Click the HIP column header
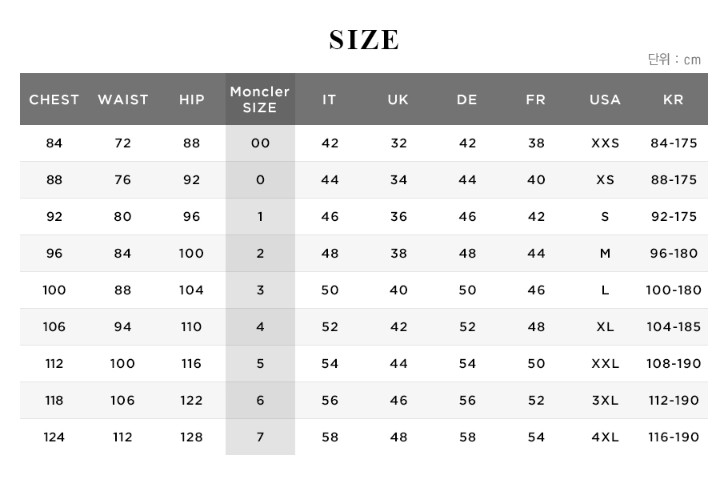This screenshot has height=478, width=727. (191, 99)
